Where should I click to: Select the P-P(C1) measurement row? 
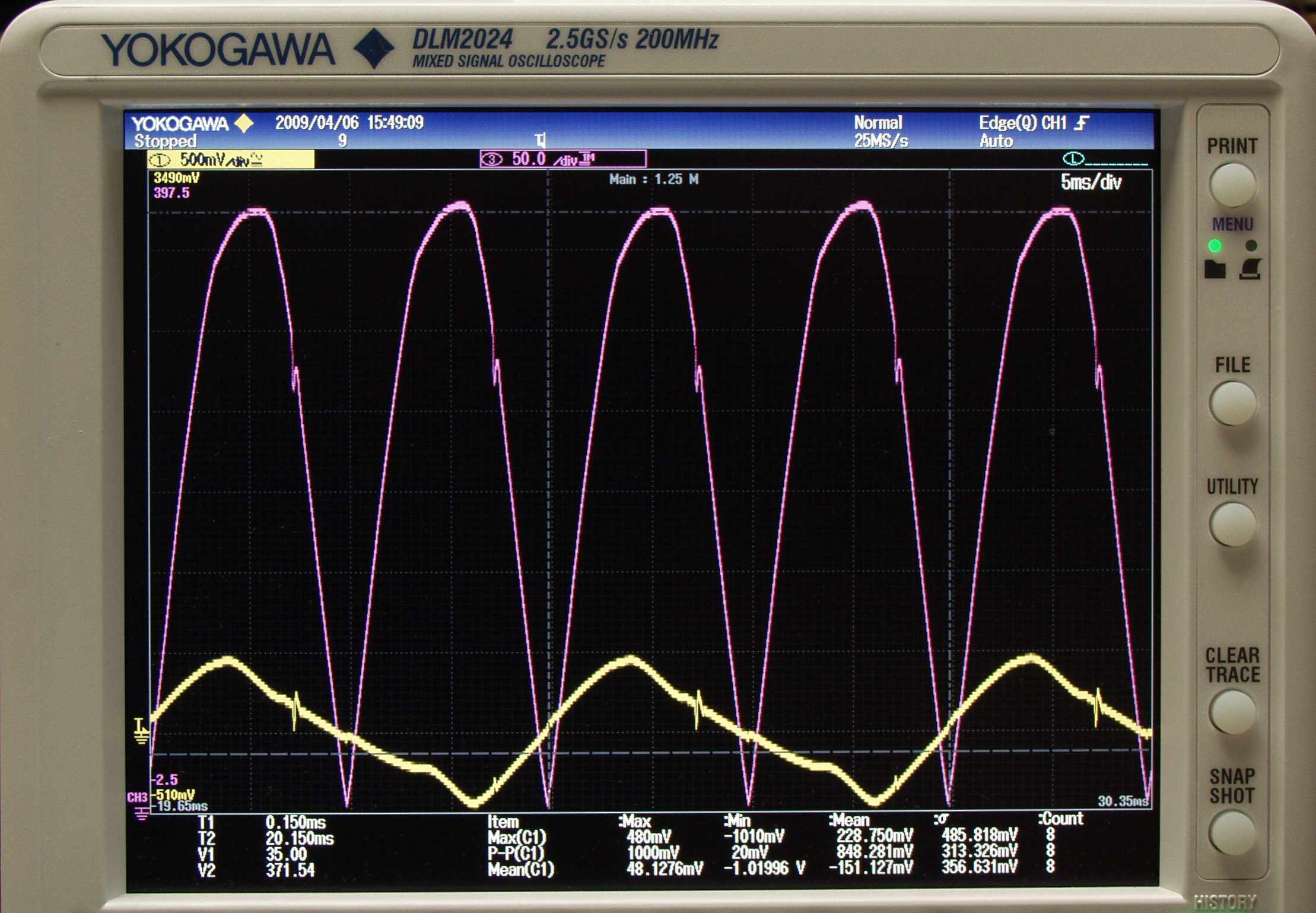click(x=515, y=854)
